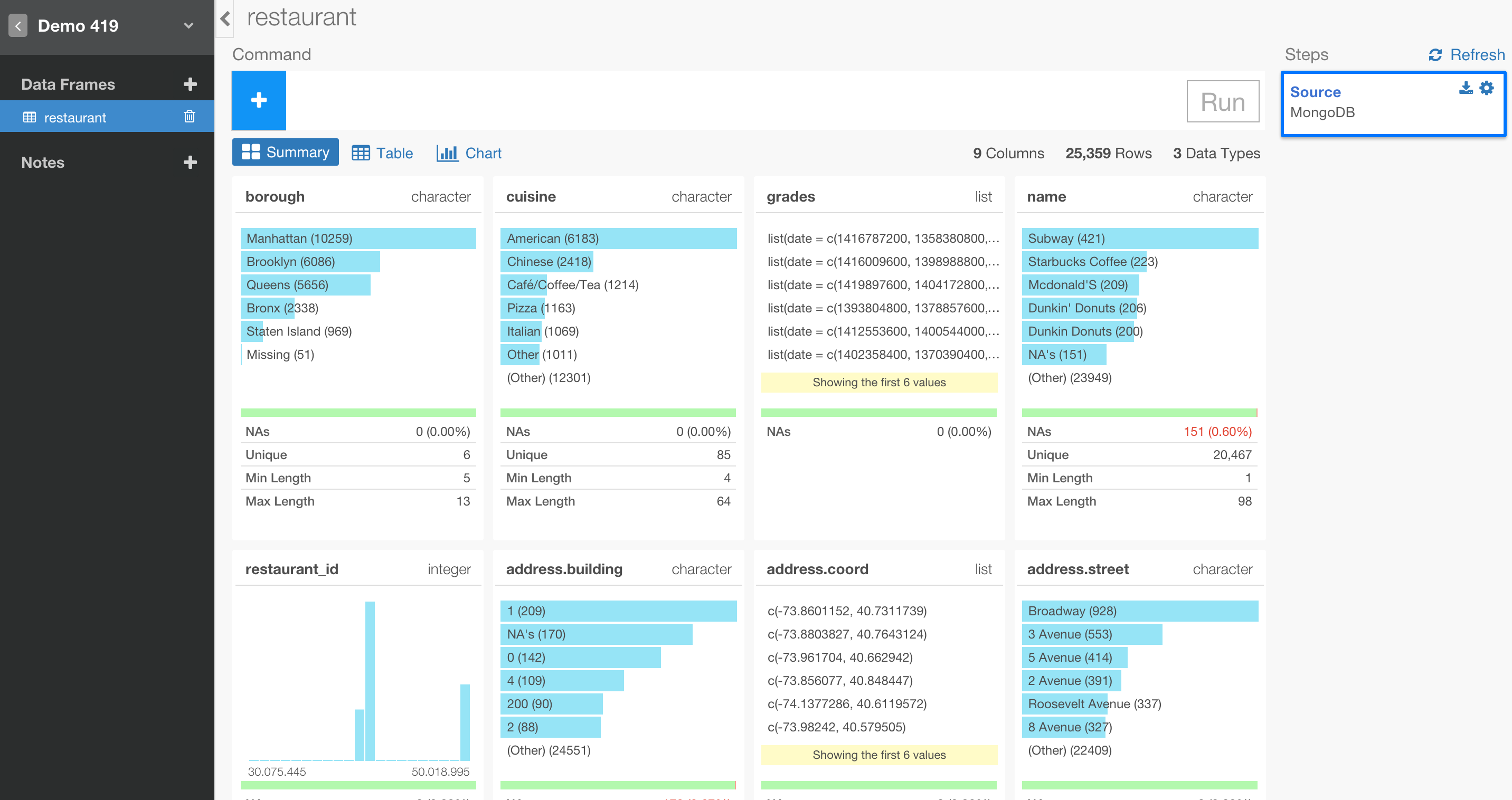Click Roosevelt Avenue (337) value
1512x800 pixels.
[x=1094, y=704]
